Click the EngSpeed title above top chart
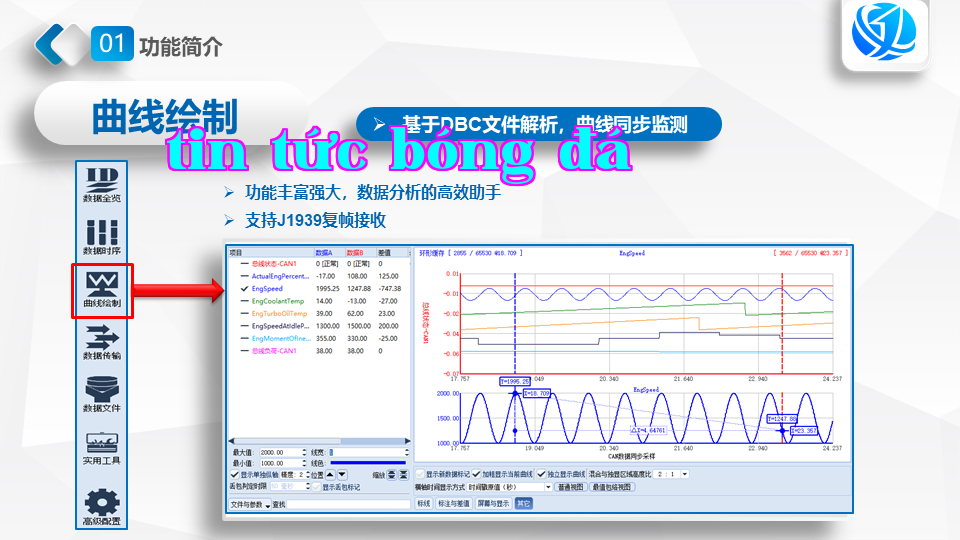 click(x=632, y=253)
